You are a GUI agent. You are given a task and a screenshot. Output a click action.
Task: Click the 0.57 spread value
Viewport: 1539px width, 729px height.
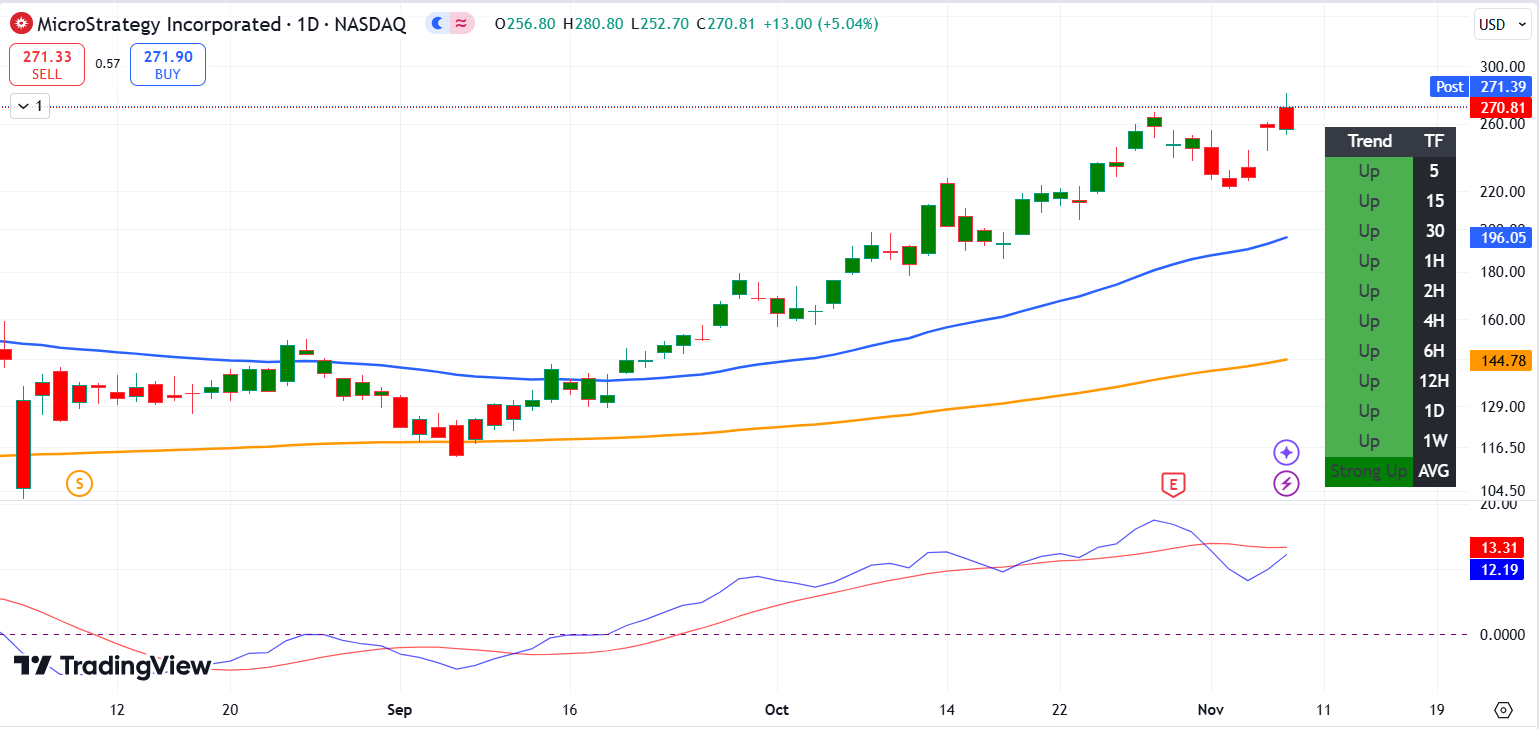(108, 64)
